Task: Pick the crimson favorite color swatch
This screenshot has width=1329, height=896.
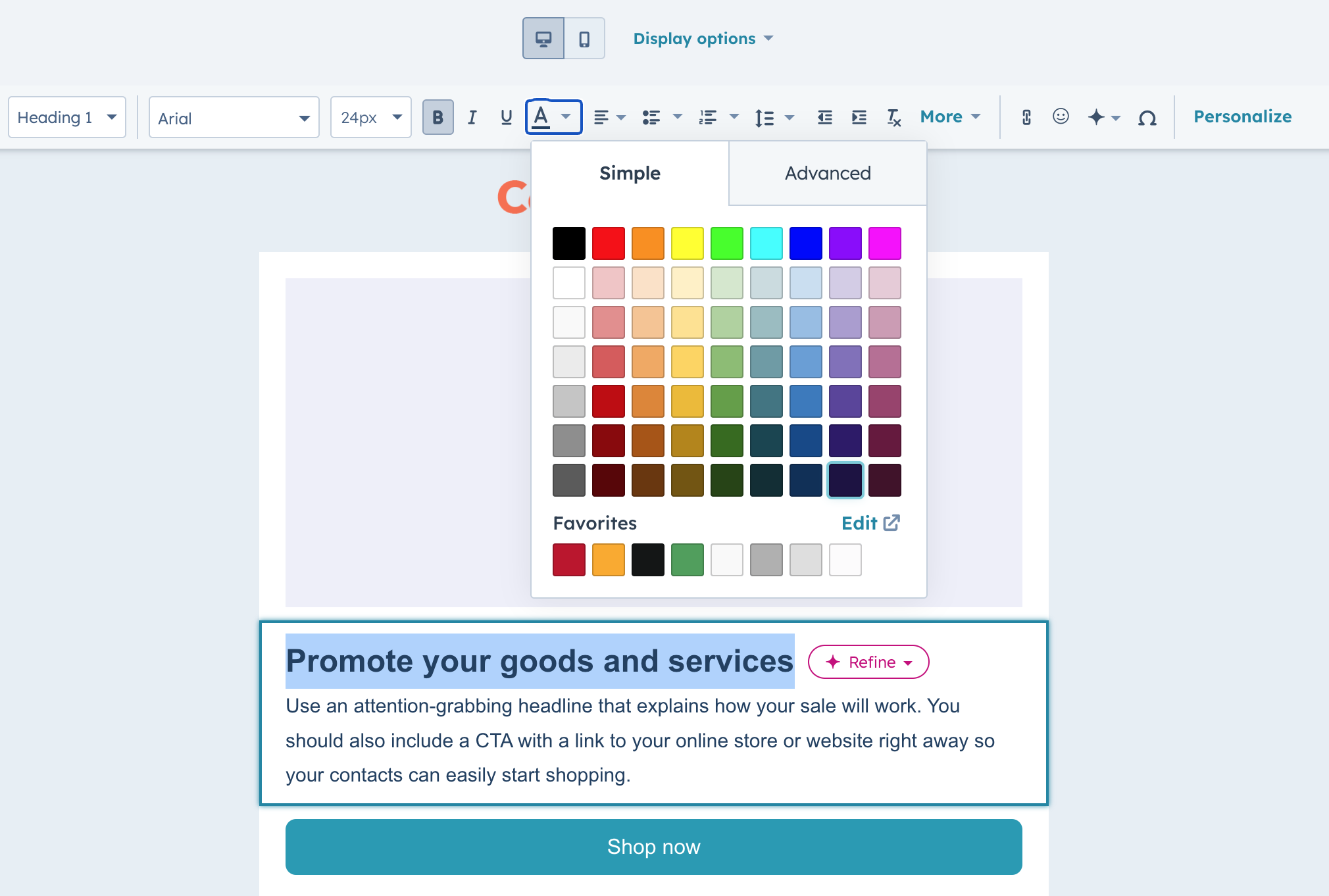Action: click(569, 560)
